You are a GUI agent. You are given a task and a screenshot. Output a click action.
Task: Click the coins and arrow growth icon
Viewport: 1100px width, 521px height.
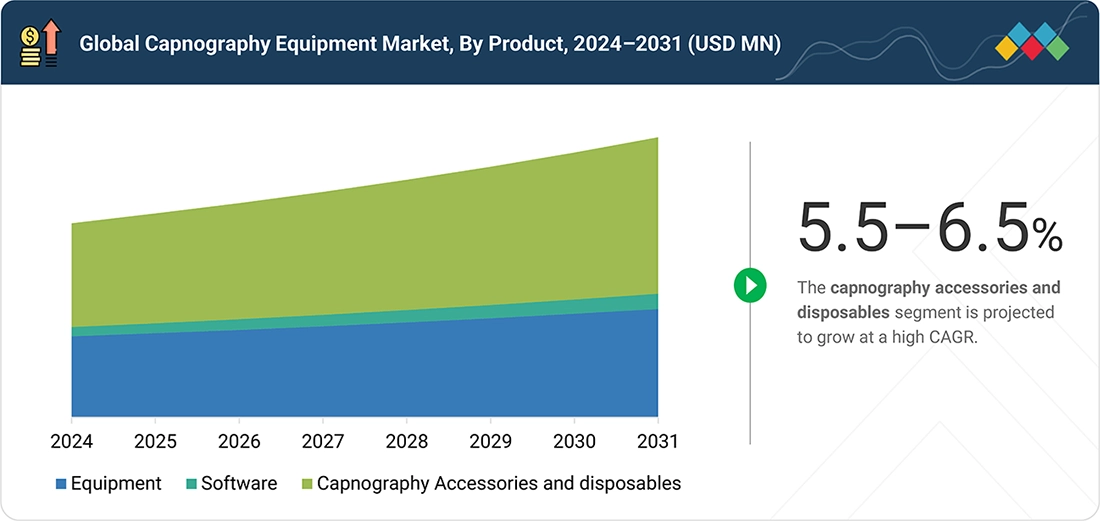coord(41,43)
